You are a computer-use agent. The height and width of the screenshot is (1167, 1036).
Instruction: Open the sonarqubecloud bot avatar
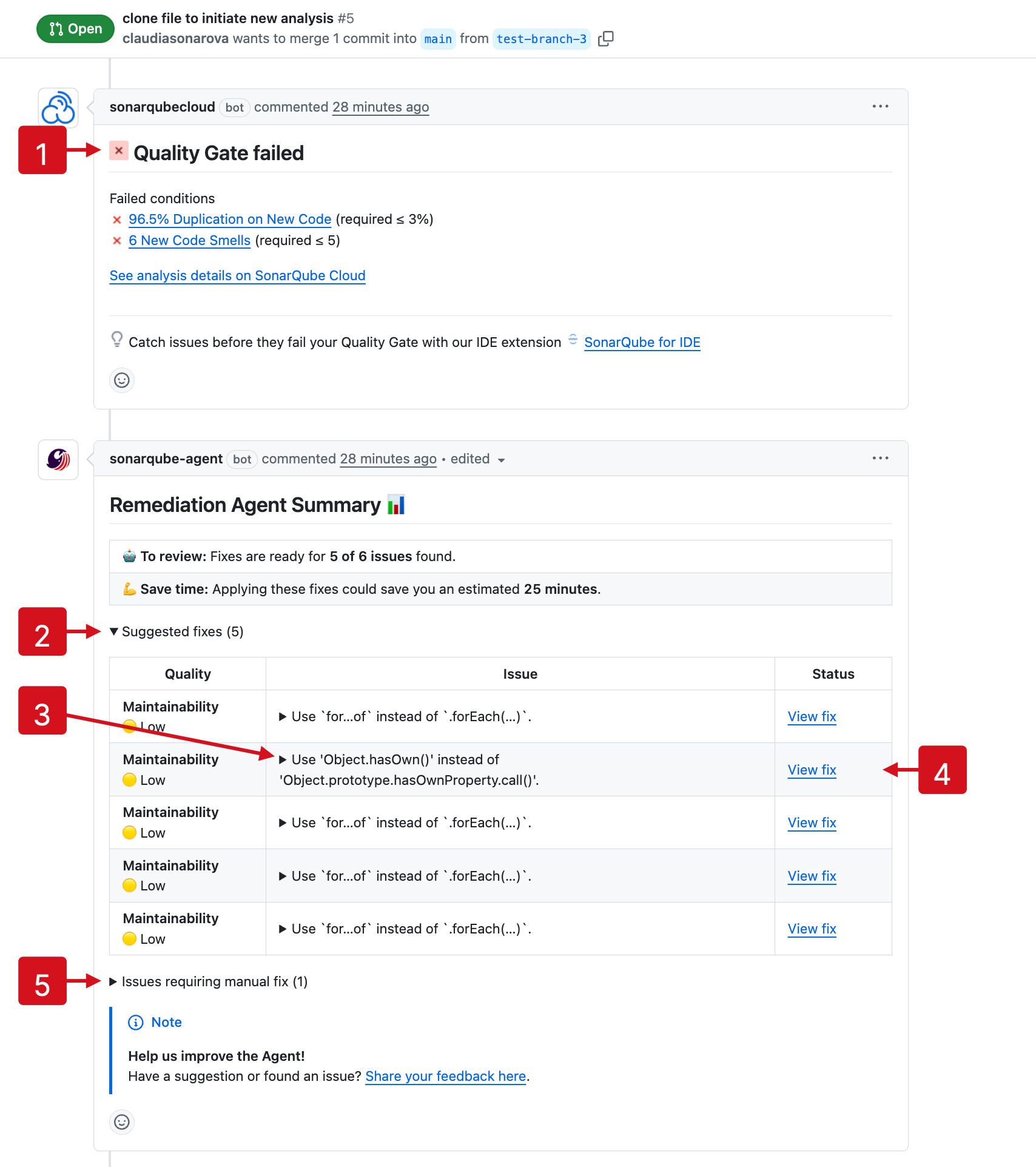pyautogui.click(x=58, y=107)
